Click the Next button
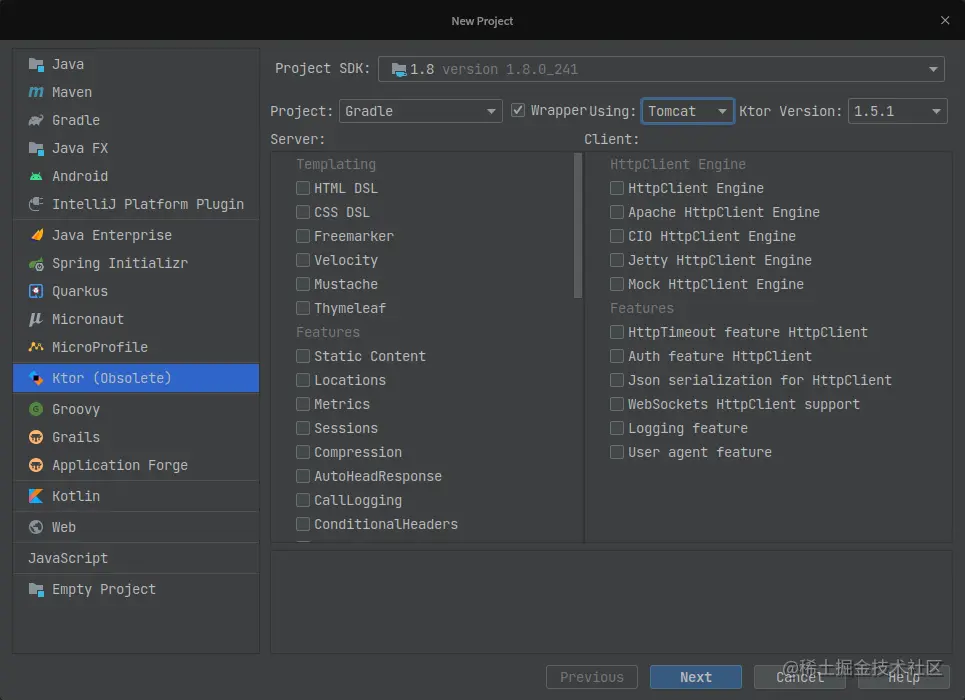Viewport: 965px width, 700px height. [x=695, y=677]
